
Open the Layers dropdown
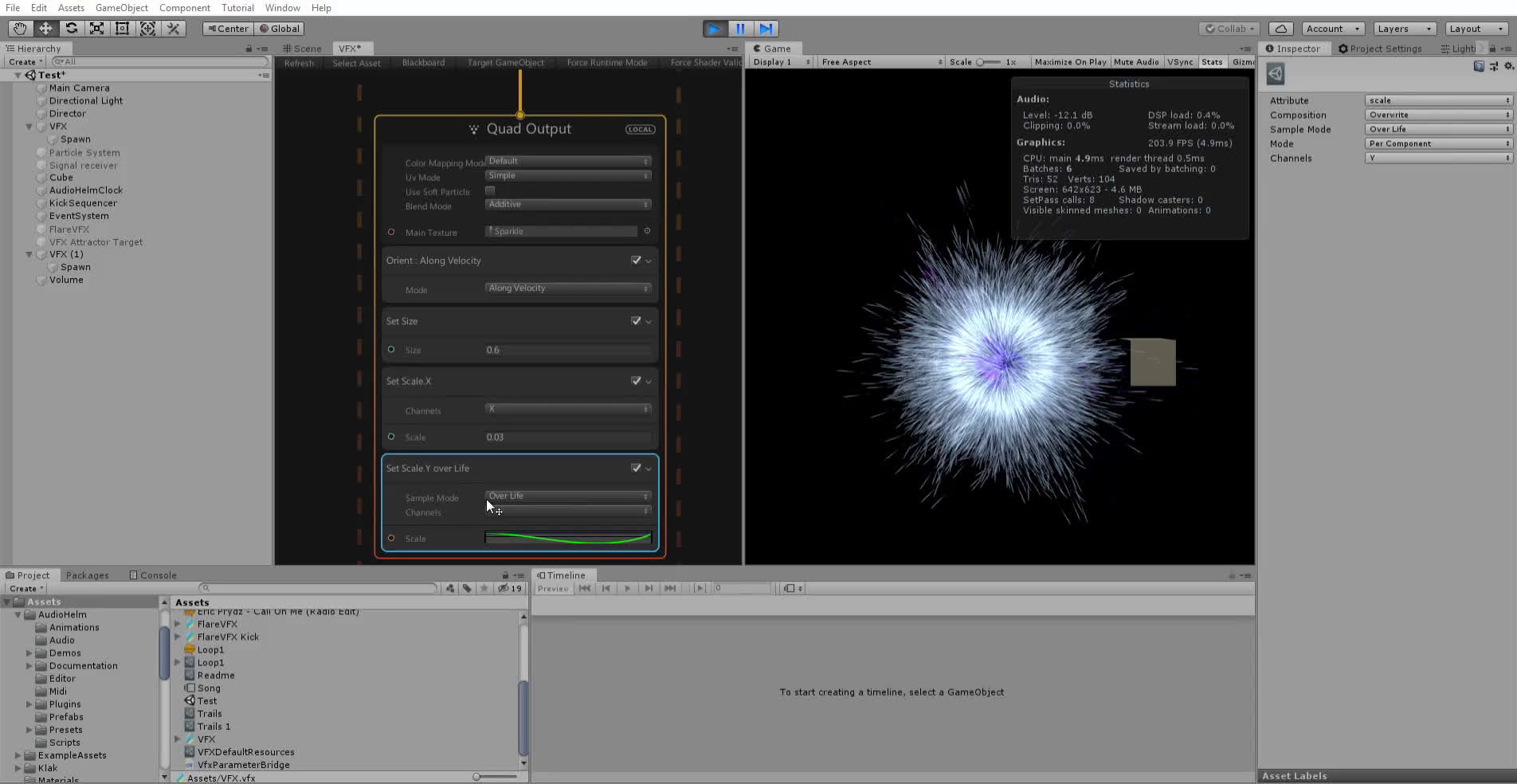[1404, 29]
